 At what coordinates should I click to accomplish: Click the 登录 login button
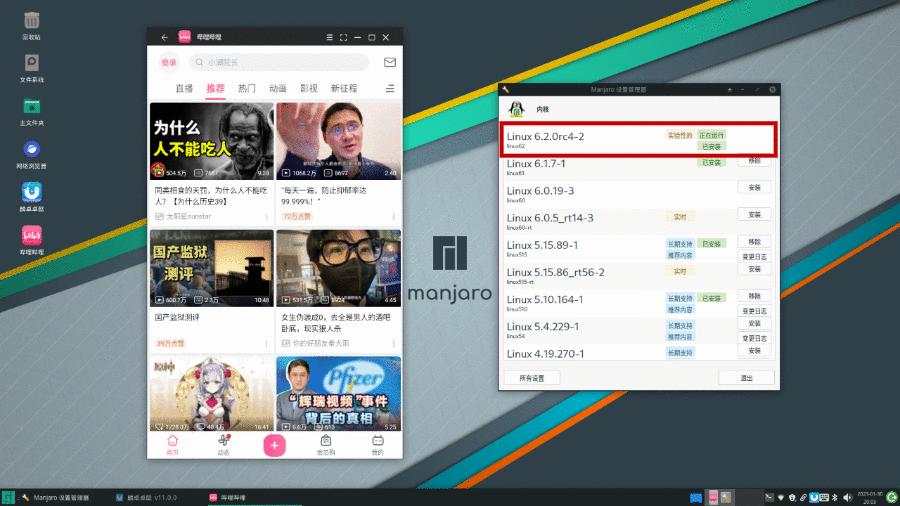point(169,62)
